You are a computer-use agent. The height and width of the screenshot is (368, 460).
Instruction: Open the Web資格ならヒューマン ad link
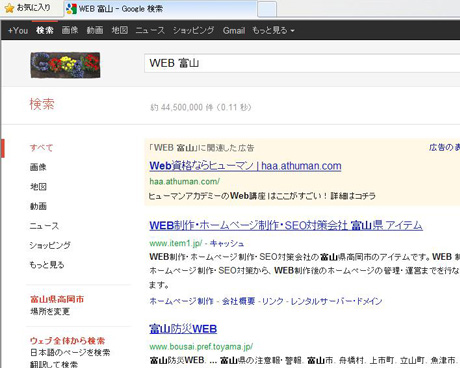click(245, 166)
